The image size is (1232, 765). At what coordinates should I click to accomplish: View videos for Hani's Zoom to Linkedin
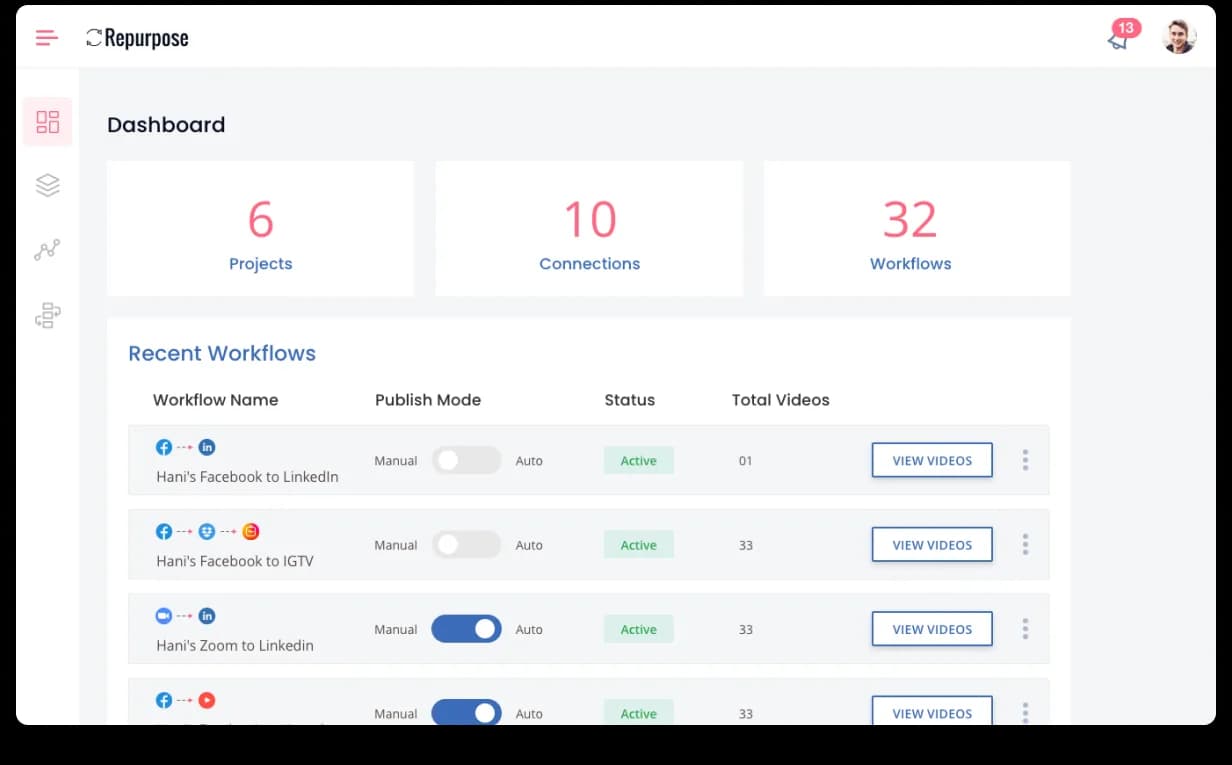tap(932, 629)
